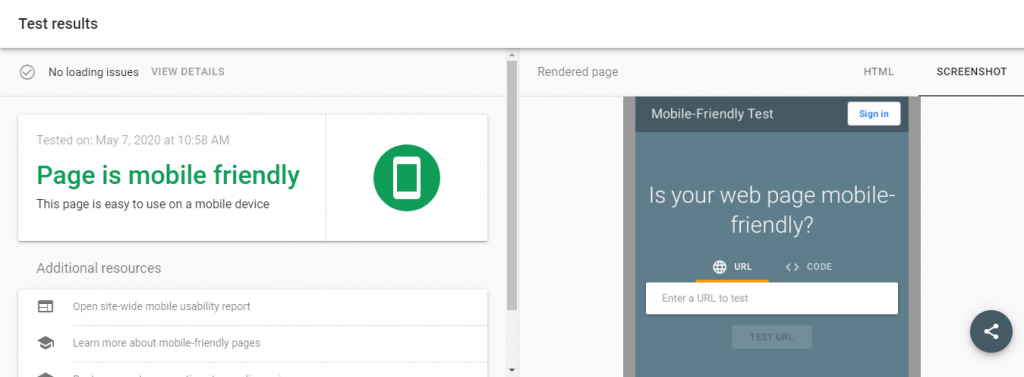Click the green mobile phone icon
Screen dimensions: 1024x377
point(407,178)
